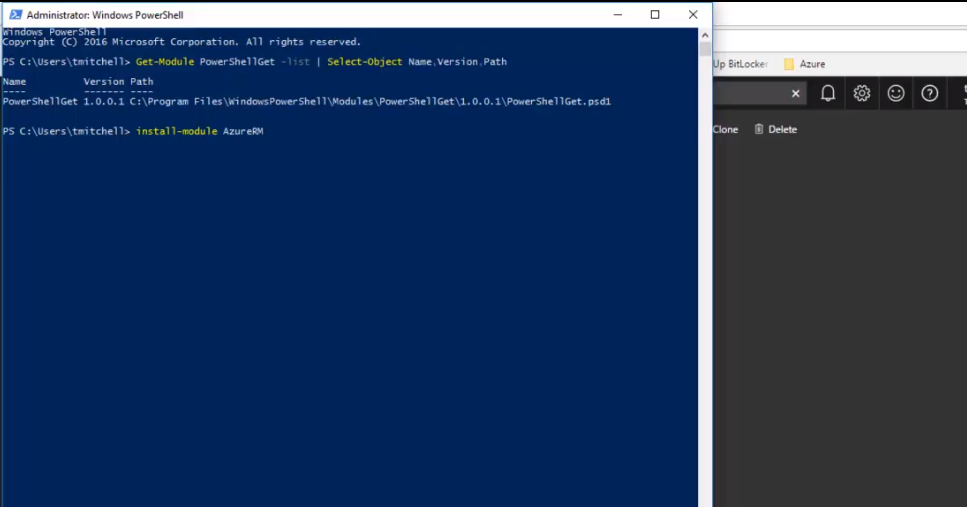
Task: Click the Delete button in Azure portal
Action: [x=776, y=130]
